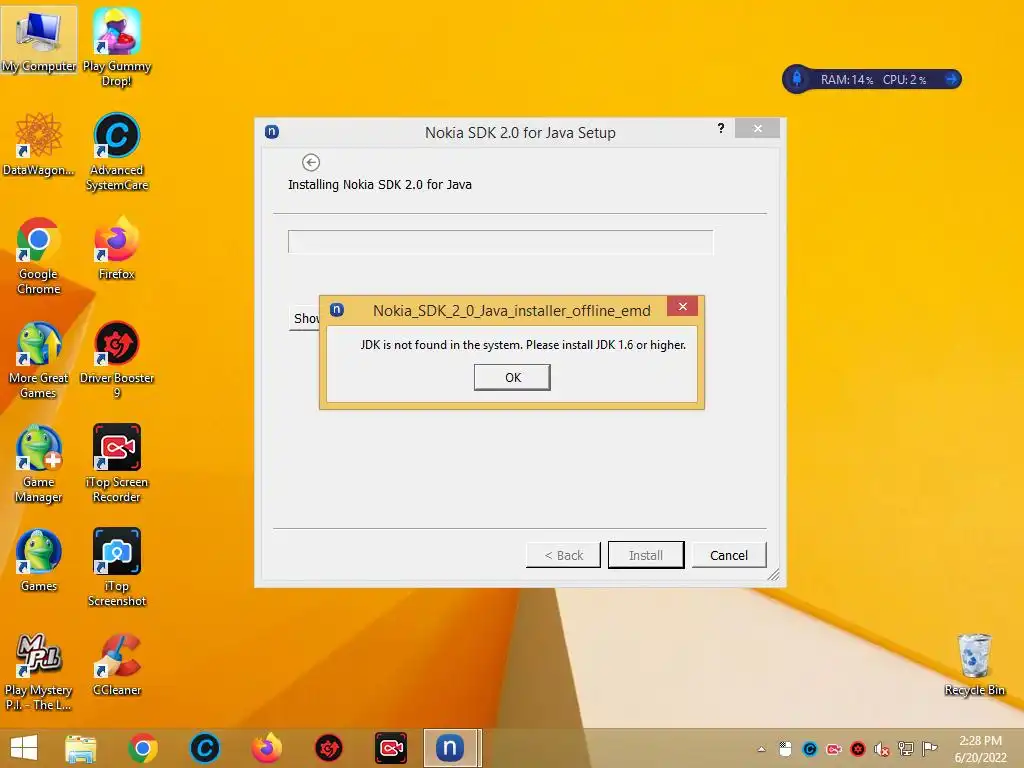Image resolution: width=1024 pixels, height=768 pixels.
Task: Open the Games desktop shortcut
Action: click(x=39, y=560)
